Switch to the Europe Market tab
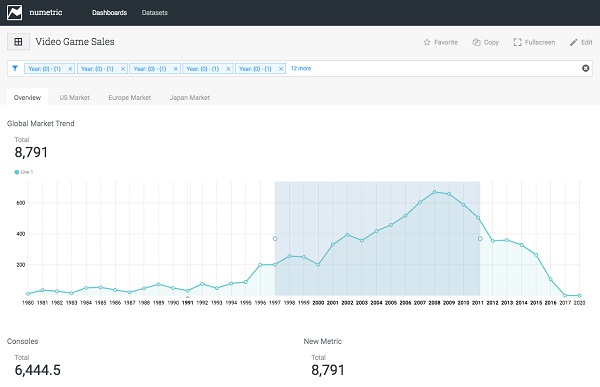600x387 pixels. coord(130,98)
